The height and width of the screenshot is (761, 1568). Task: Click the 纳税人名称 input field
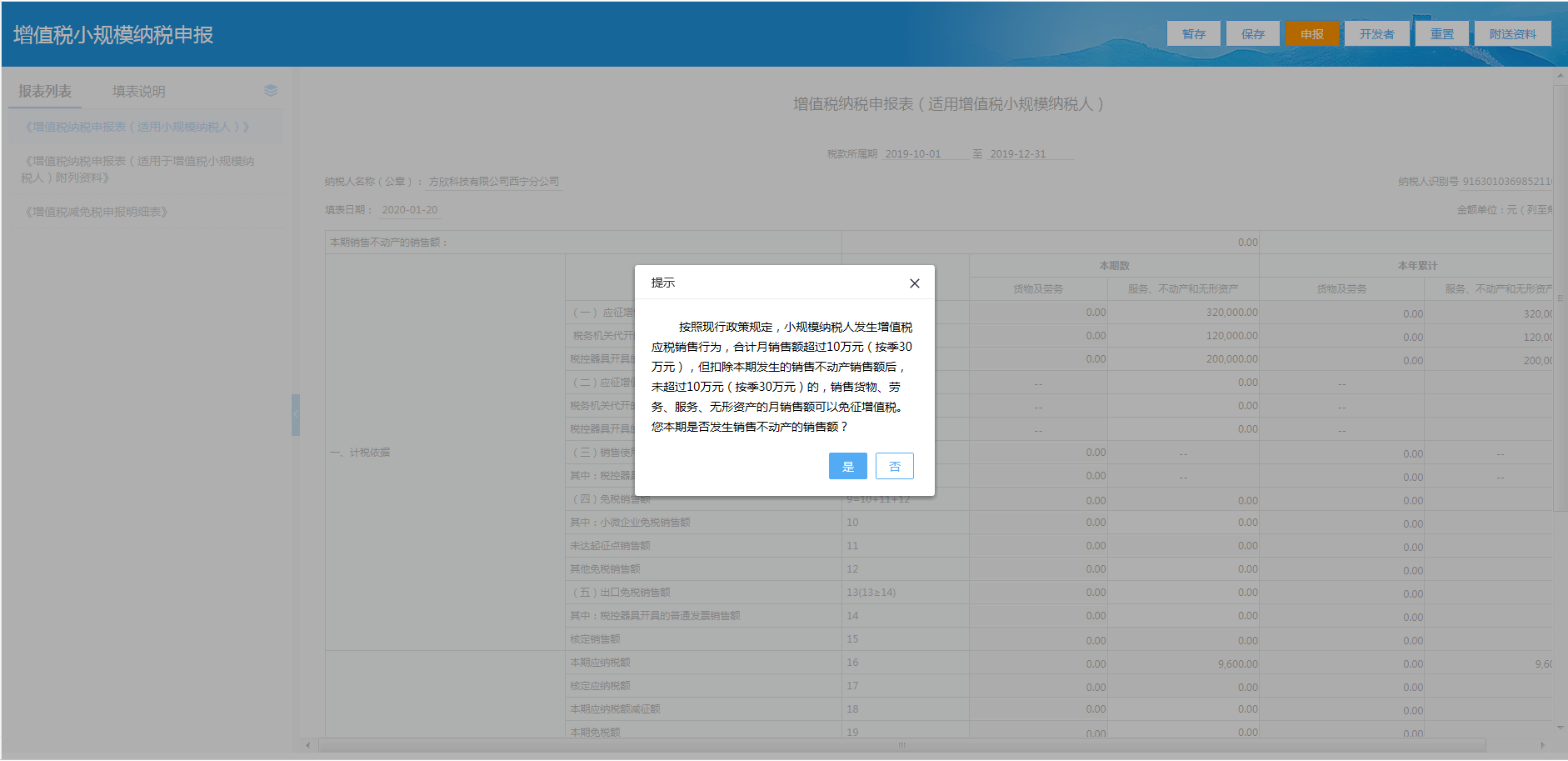pos(493,181)
